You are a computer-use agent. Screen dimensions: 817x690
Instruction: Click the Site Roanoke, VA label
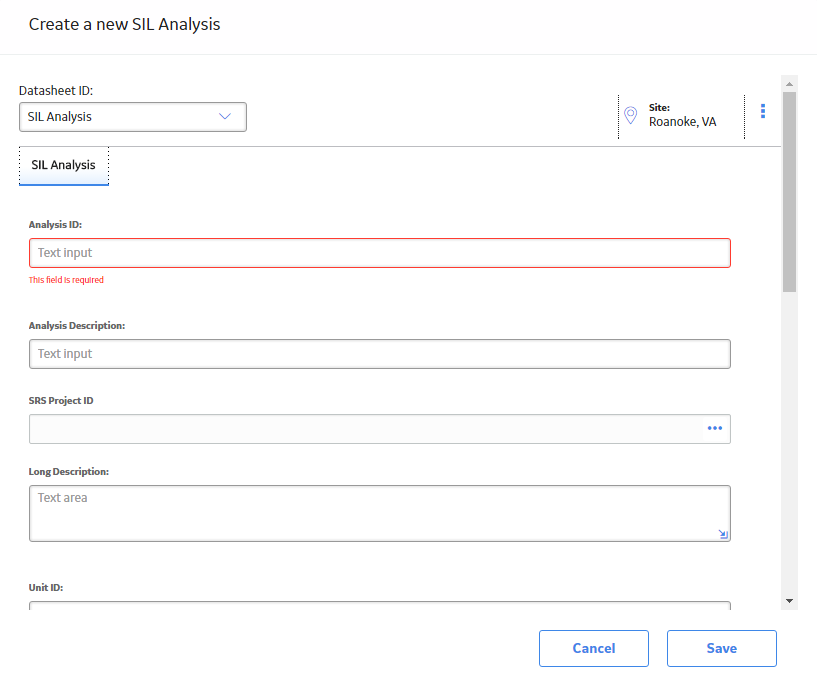[682, 115]
